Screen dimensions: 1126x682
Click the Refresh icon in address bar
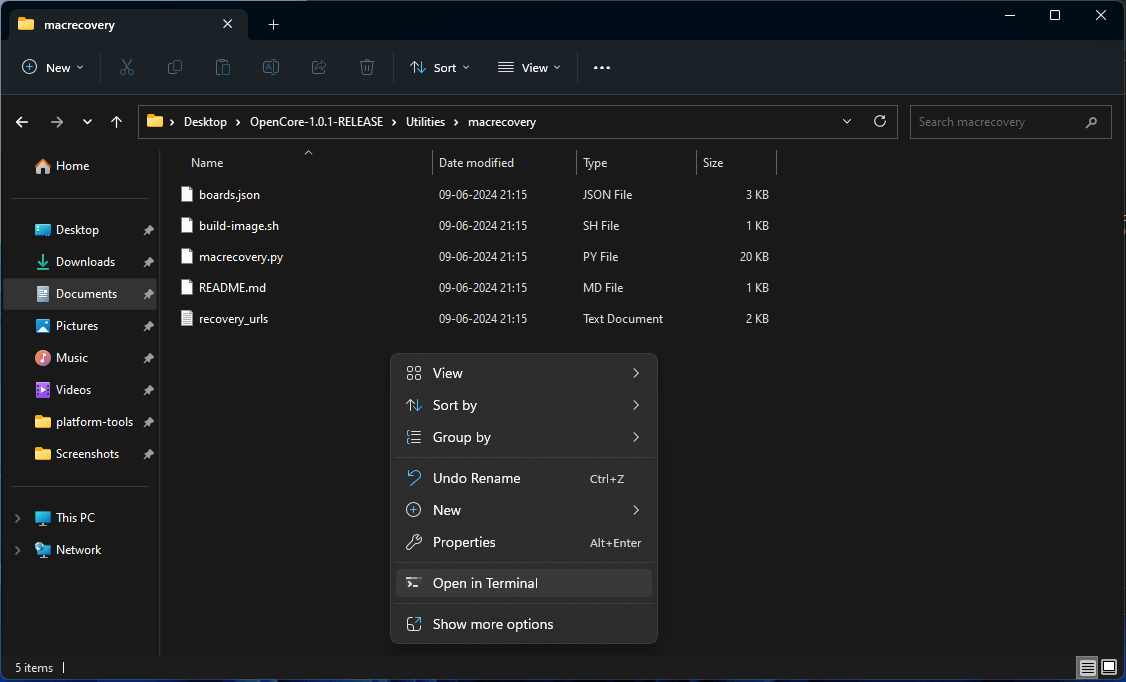click(x=880, y=122)
